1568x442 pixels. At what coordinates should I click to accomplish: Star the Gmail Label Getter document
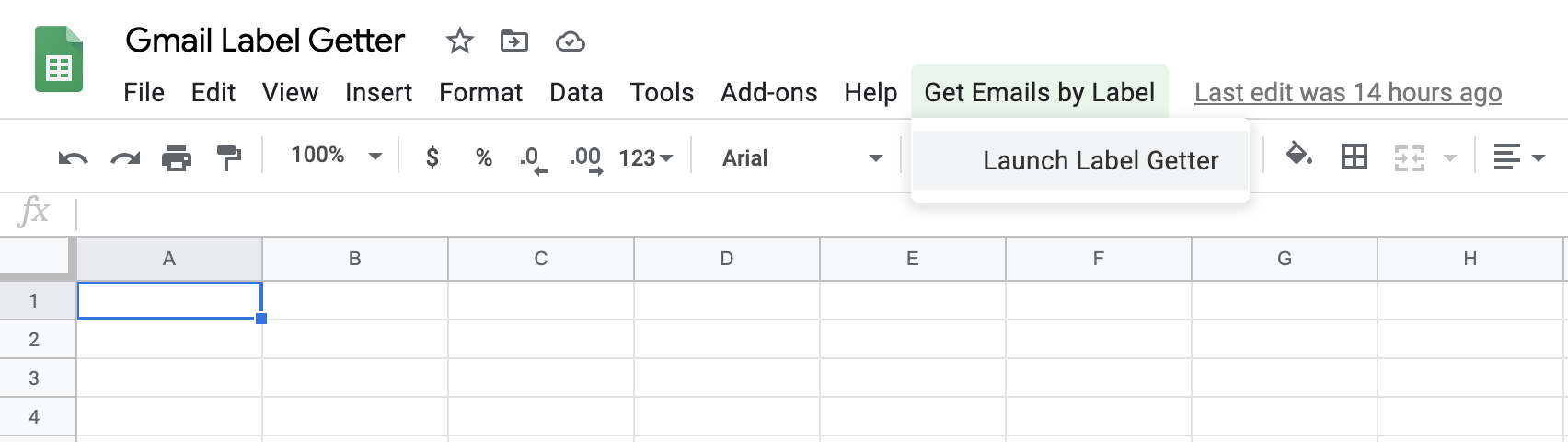[459, 41]
